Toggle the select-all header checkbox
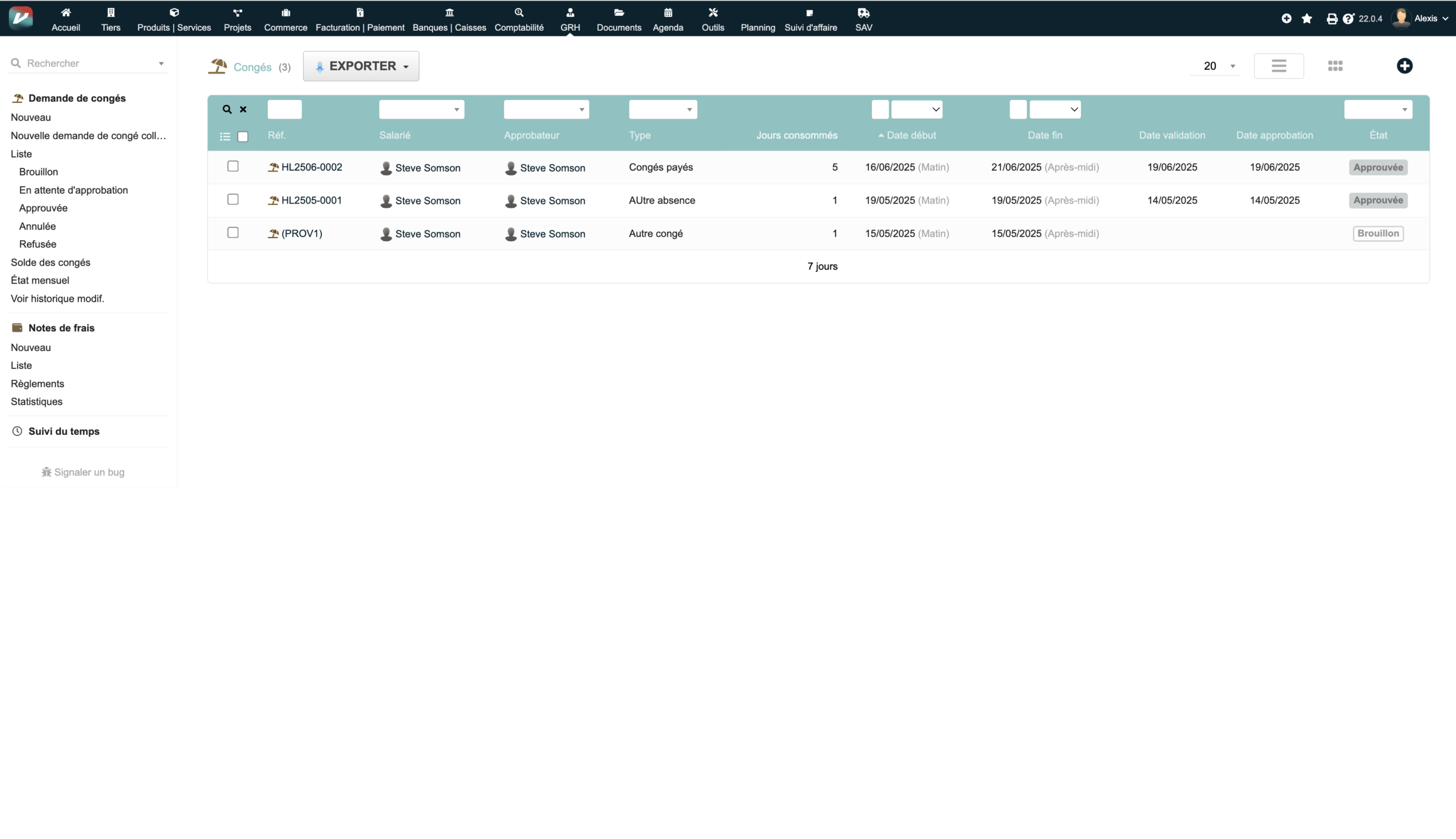The width and height of the screenshot is (1456, 839). 243,136
